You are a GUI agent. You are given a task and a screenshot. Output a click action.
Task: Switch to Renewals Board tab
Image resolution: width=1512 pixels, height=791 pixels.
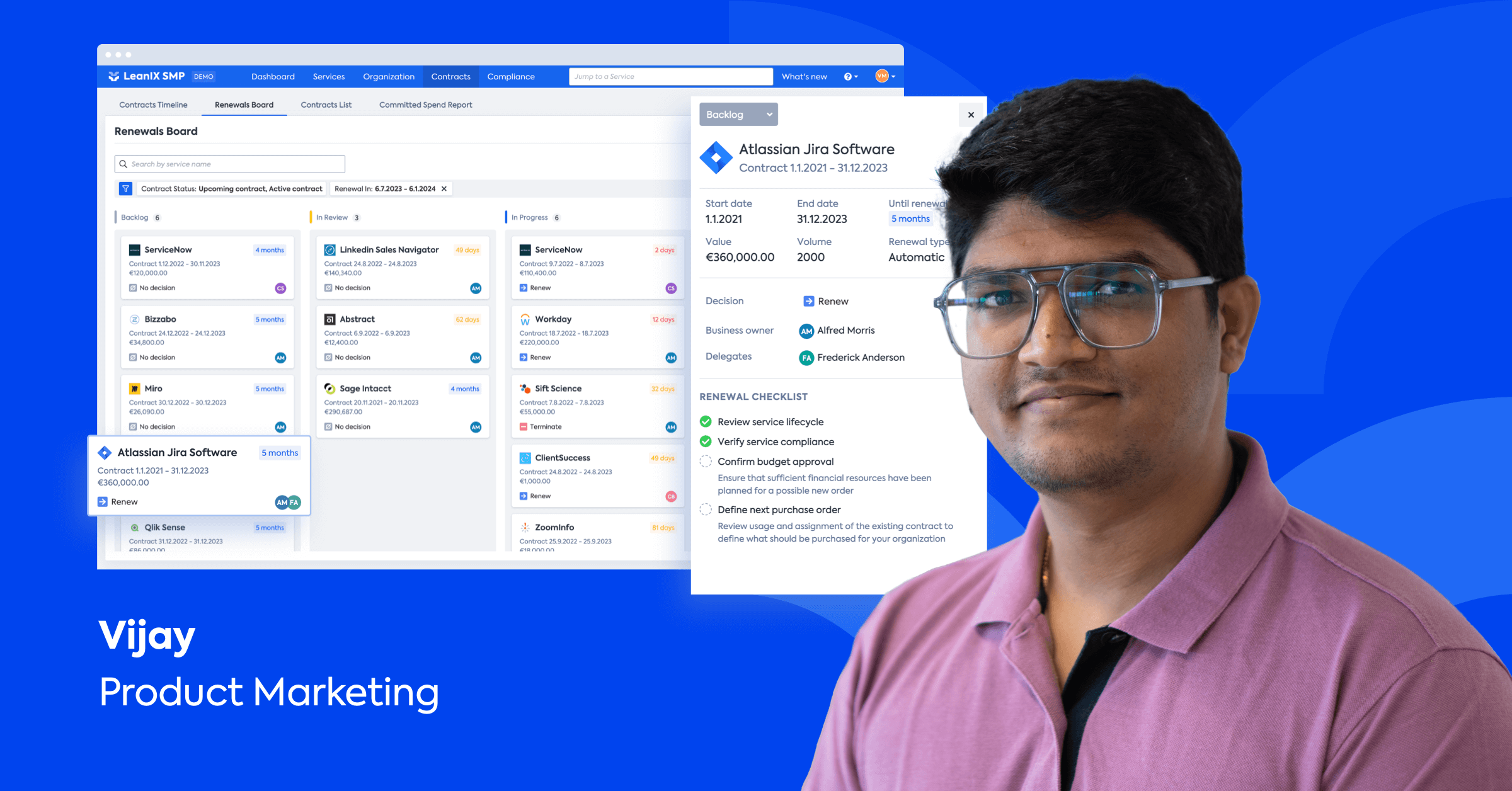tap(244, 105)
